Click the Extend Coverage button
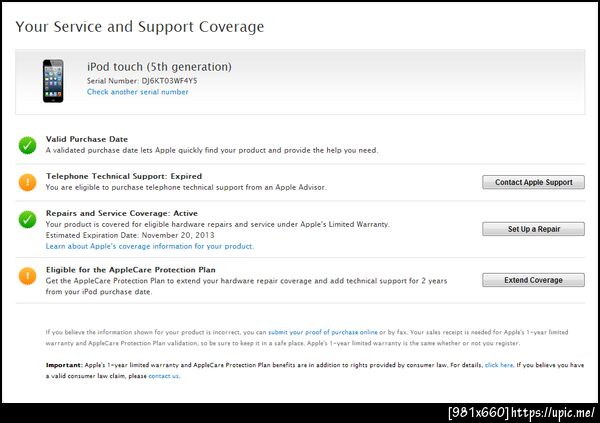This screenshot has width=600, height=423. (x=533, y=280)
